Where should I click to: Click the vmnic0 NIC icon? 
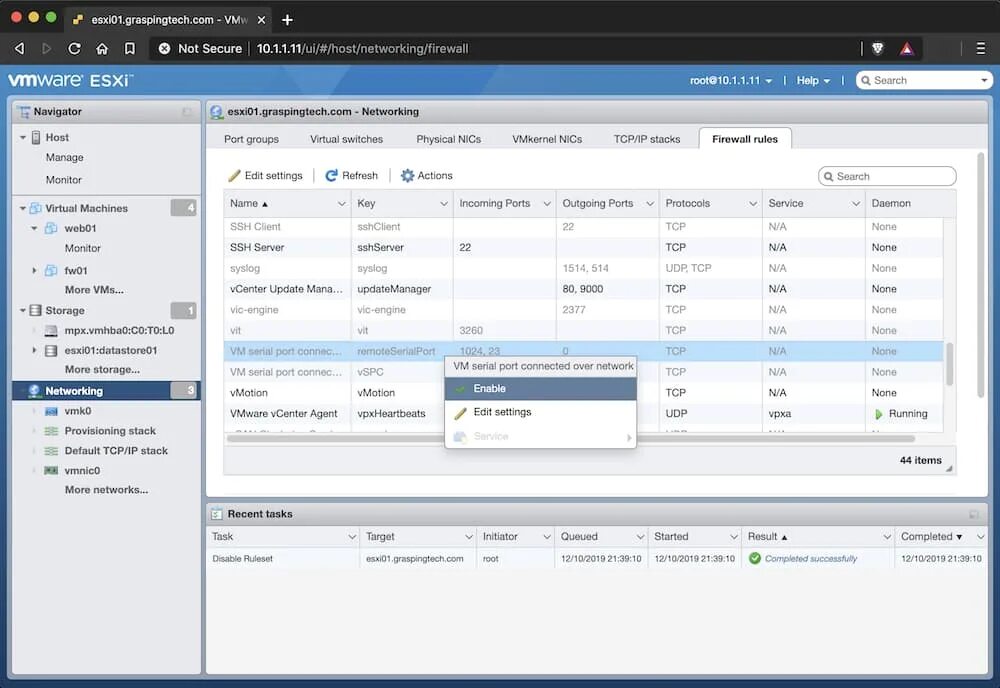coord(51,471)
